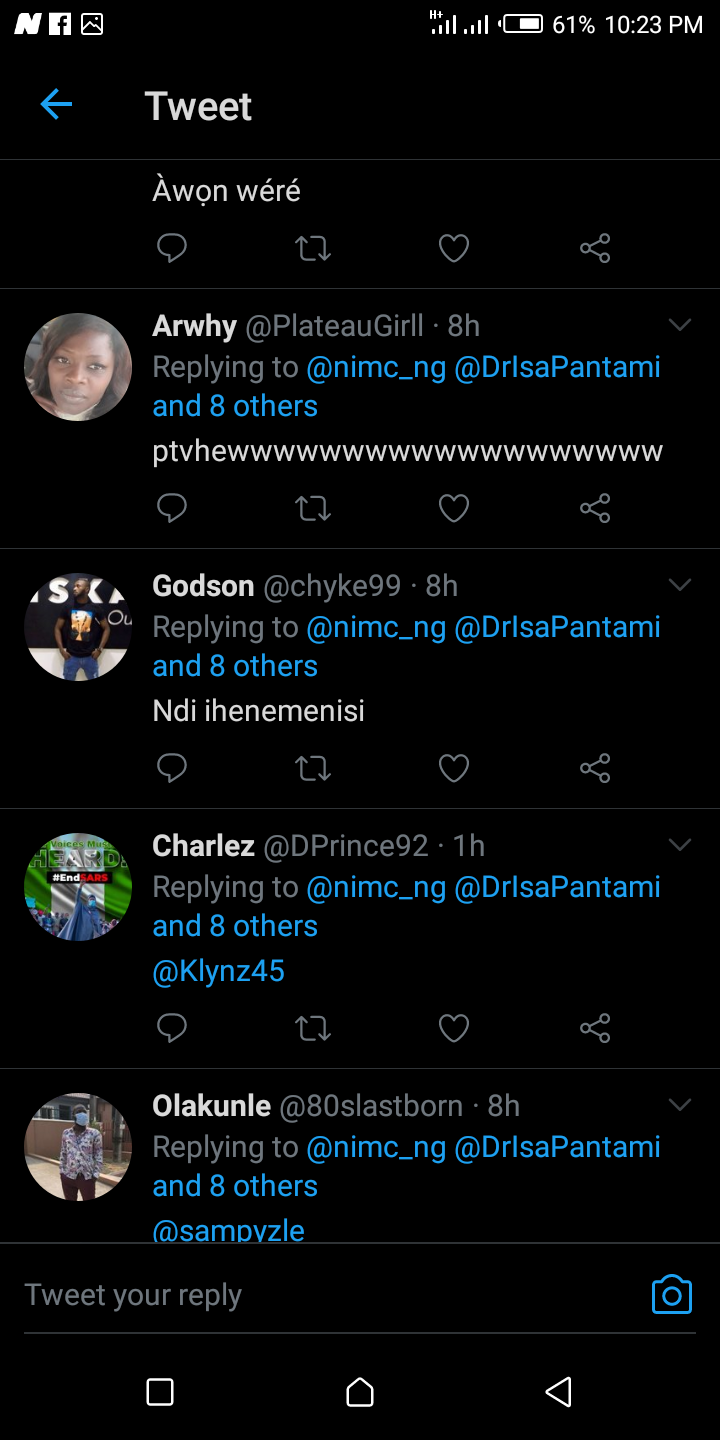Viewport: 720px width, 1440px height.
Task: Go back using the blue arrow
Action: [56, 104]
